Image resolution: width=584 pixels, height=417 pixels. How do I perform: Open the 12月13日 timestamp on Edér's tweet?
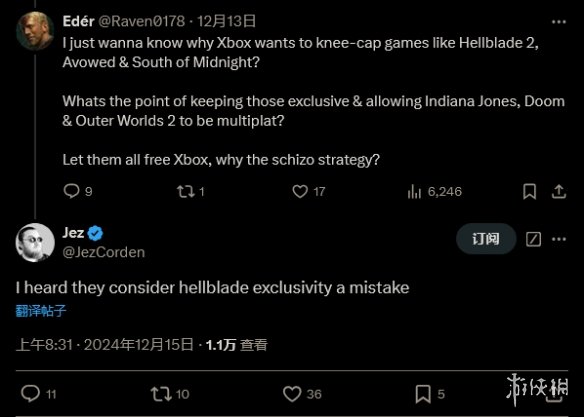coord(226,21)
